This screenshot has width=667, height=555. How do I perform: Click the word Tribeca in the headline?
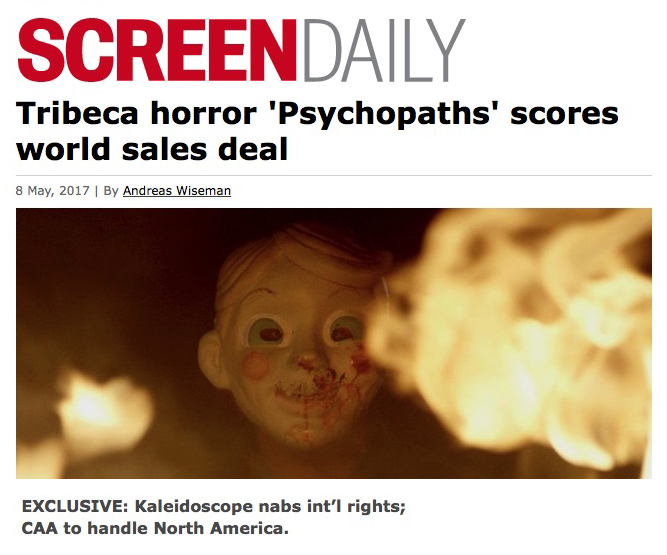click(x=77, y=114)
